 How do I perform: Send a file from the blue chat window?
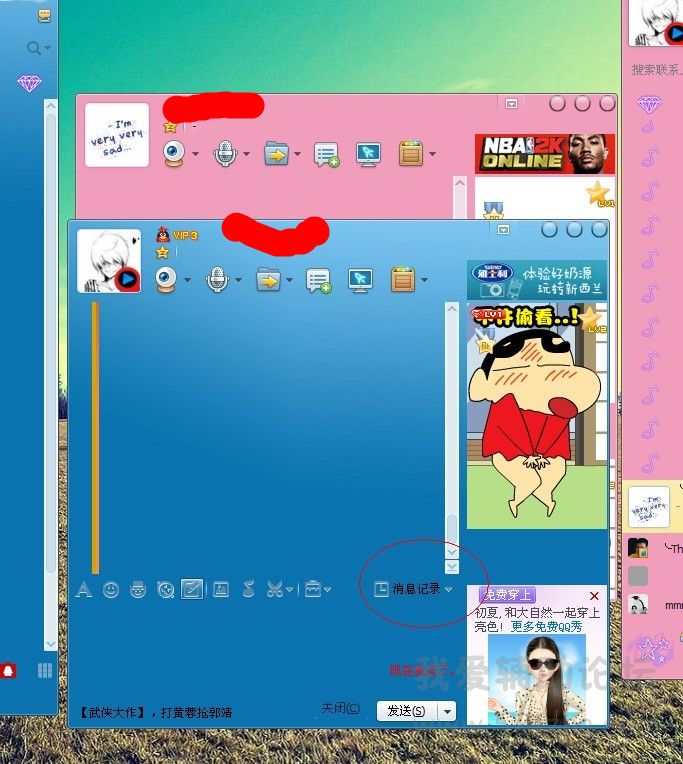pyautogui.click(x=268, y=280)
